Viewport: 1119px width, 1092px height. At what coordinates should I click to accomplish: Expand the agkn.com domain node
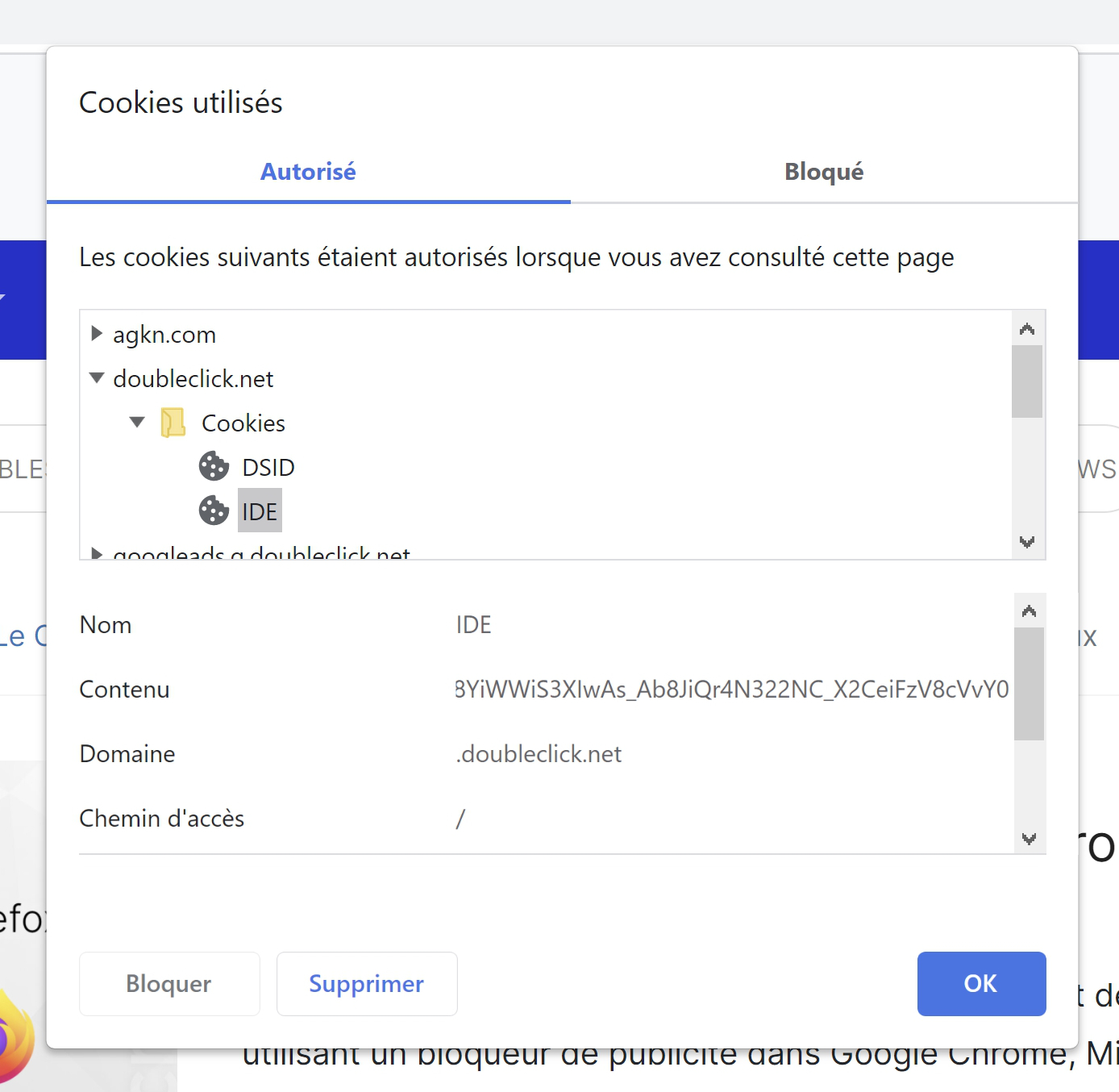click(97, 333)
